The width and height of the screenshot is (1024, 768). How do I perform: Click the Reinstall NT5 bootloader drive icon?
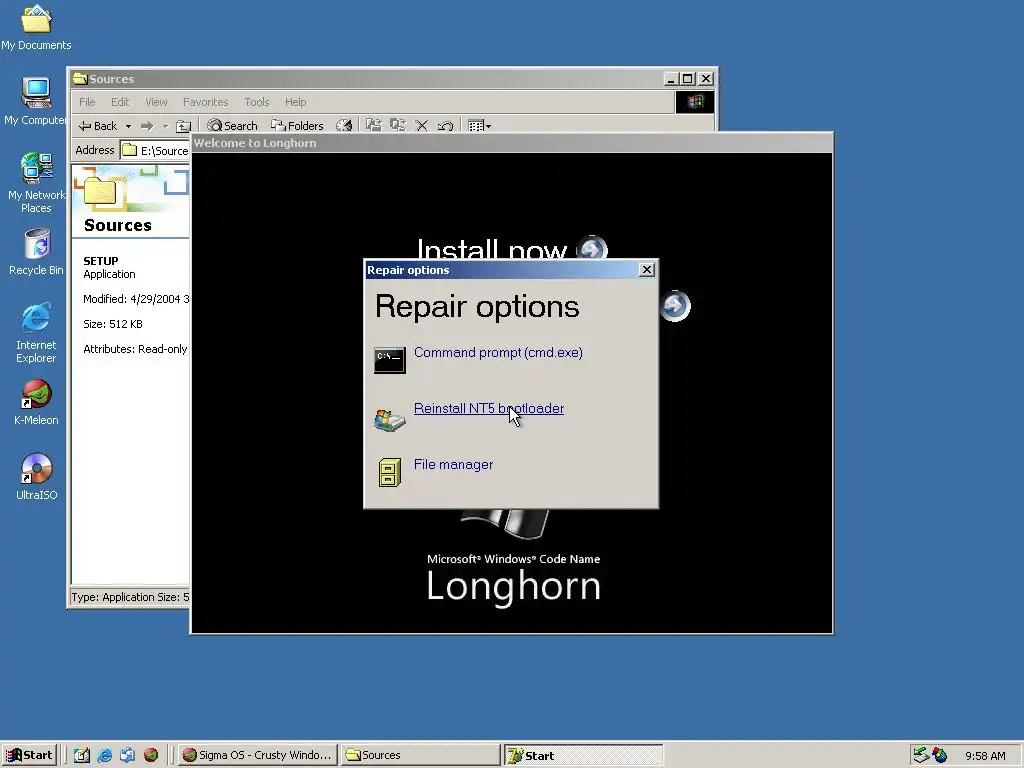coord(390,419)
